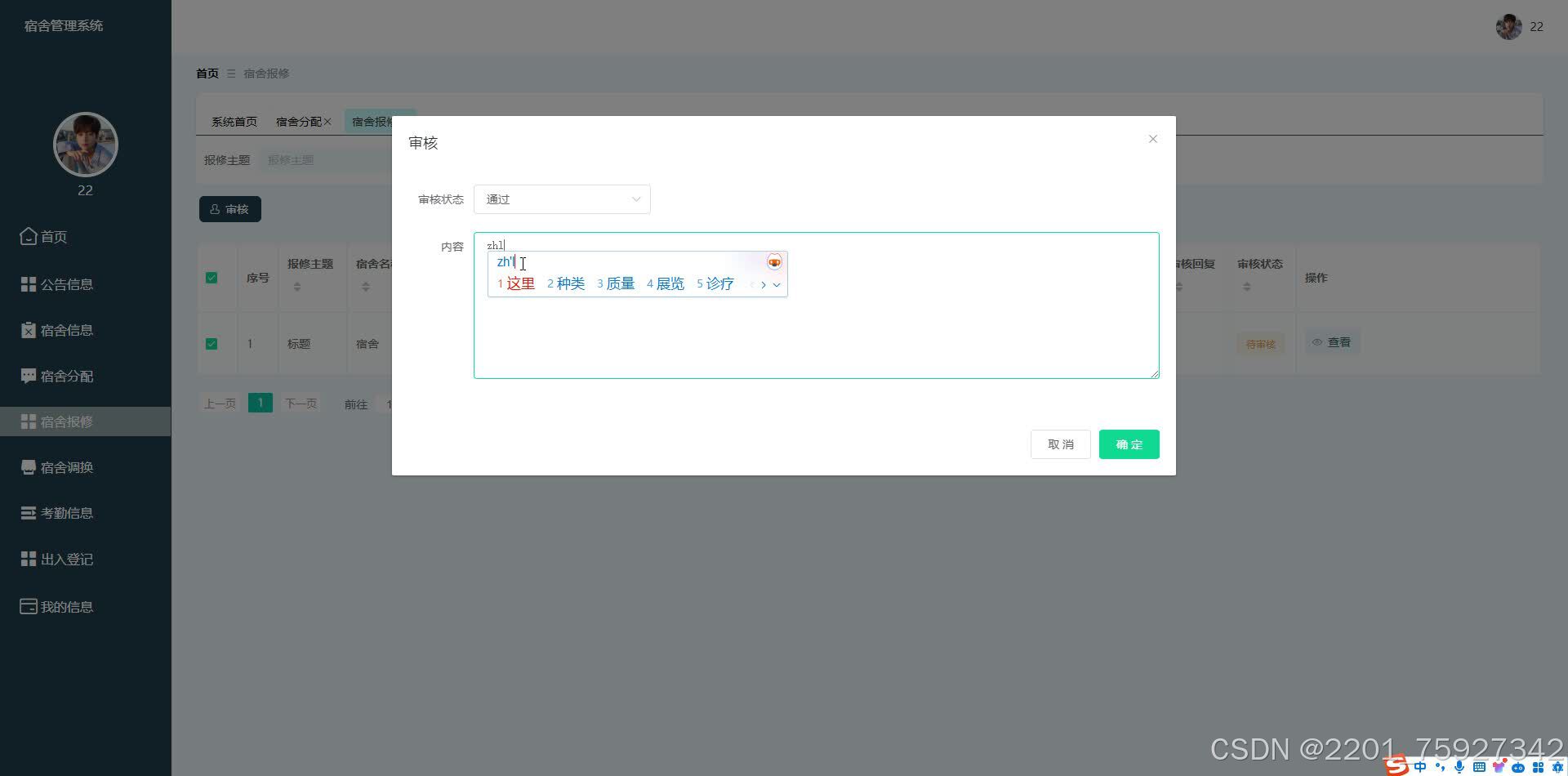Click the 查看 button in row 1
This screenshot has height=776, width=1568.
1332,342
